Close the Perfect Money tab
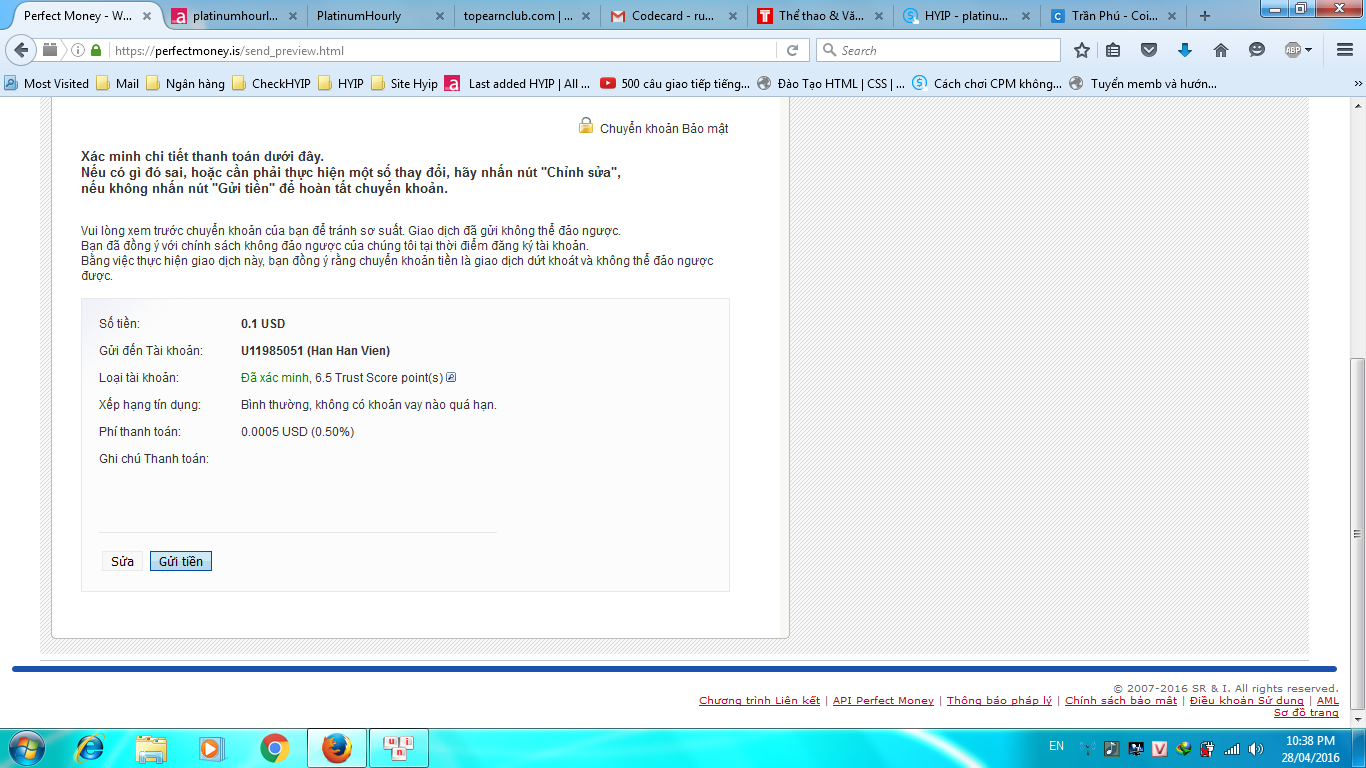This screenshot has width=1366, height=768. (145, 16)
